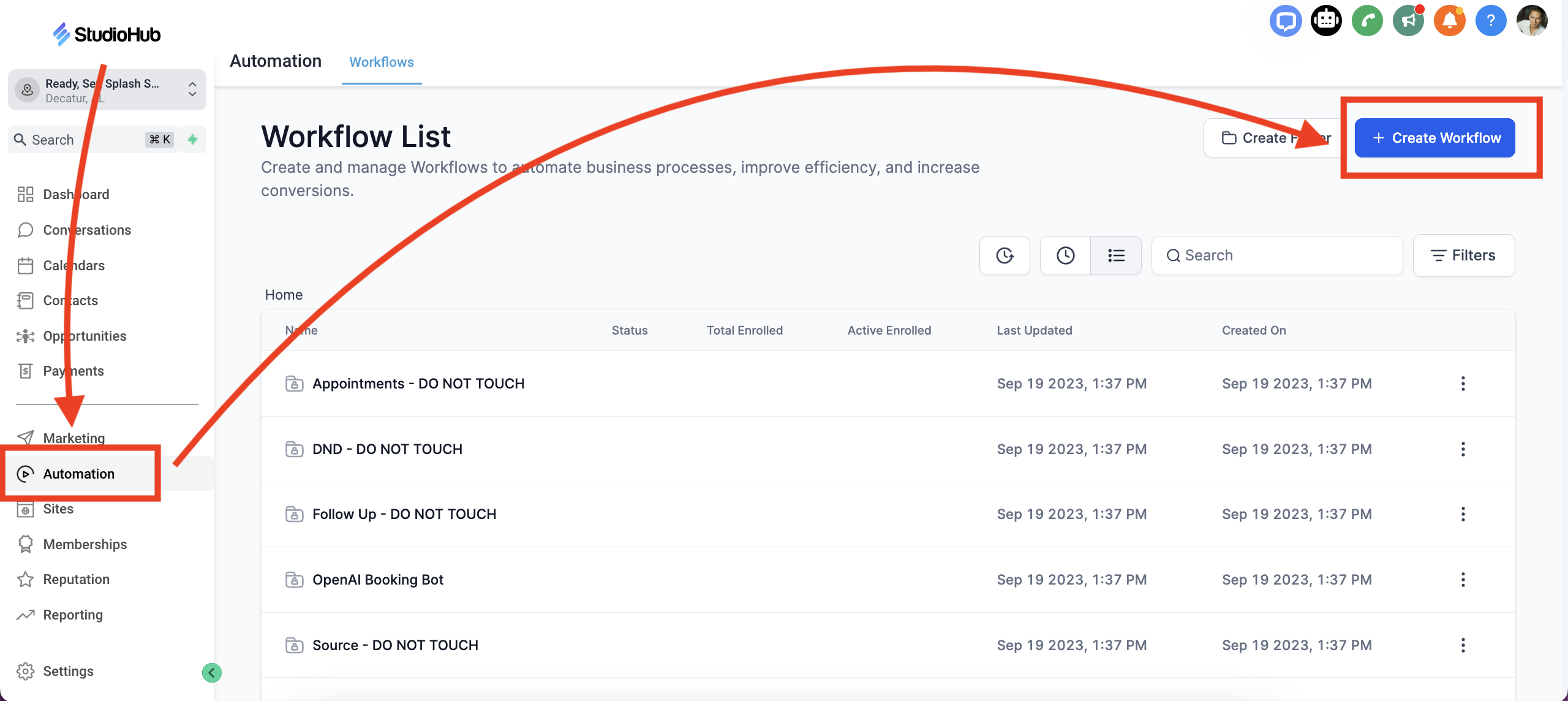Image resolution: width=1568 pixels, height=701 pixels.
Task: Open options menu for OpenAI Booking Bot
Action: pyautogui.click(x=1463, y=580)
